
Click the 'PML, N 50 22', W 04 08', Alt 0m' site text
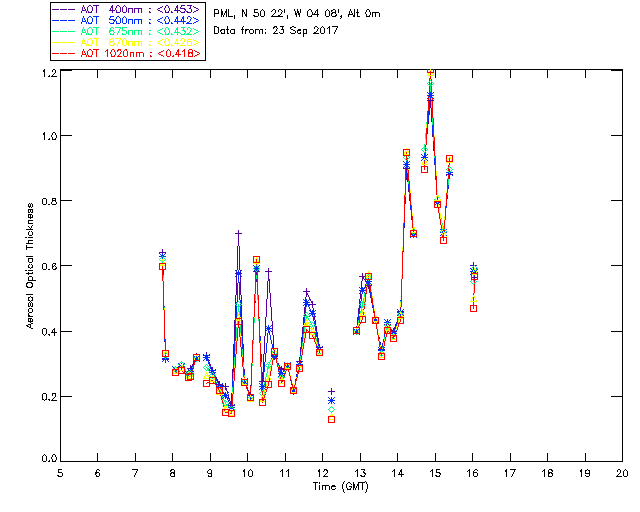(297, 13)
